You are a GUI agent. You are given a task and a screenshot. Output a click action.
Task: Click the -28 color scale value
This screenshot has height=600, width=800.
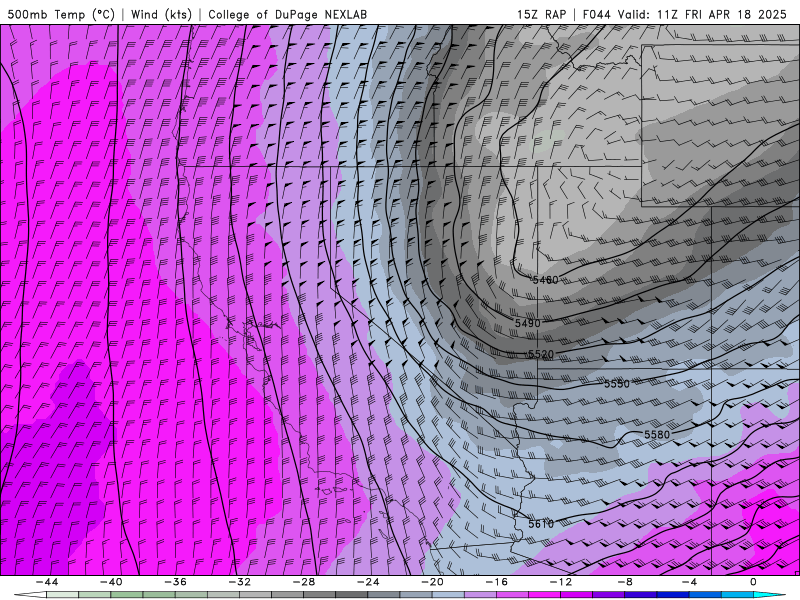pos(304,582)
